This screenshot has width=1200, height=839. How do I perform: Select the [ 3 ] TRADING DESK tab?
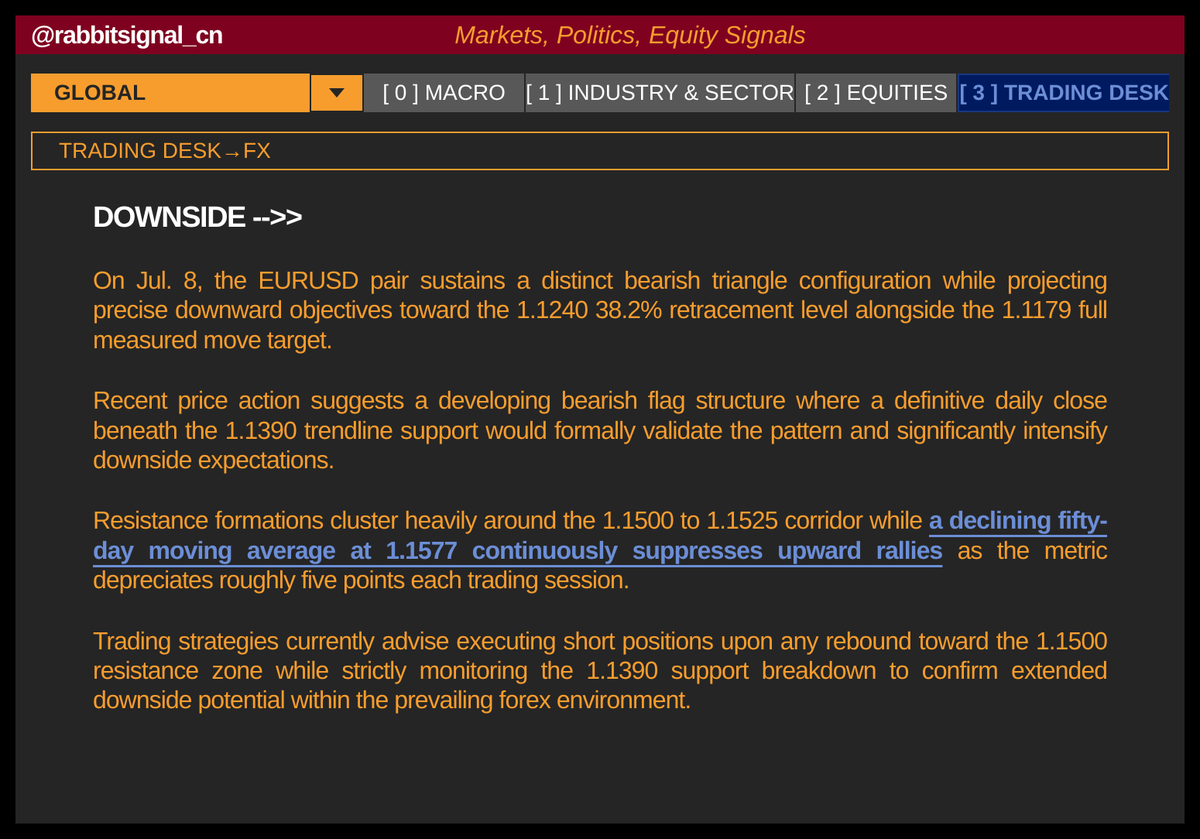pyautogui.click(x=1063, y=93)
